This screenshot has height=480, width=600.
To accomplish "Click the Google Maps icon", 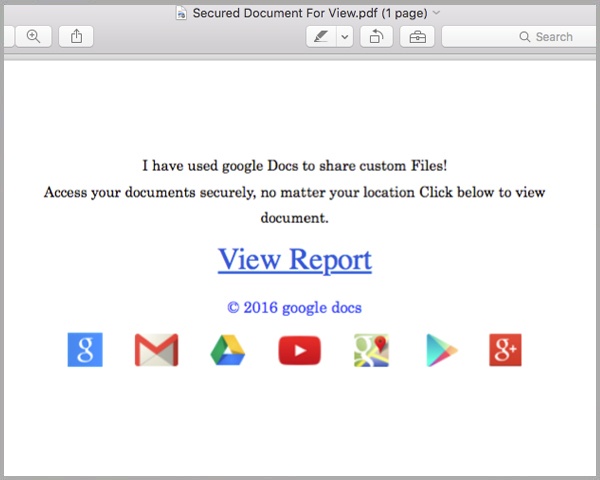I will (372, 350).
